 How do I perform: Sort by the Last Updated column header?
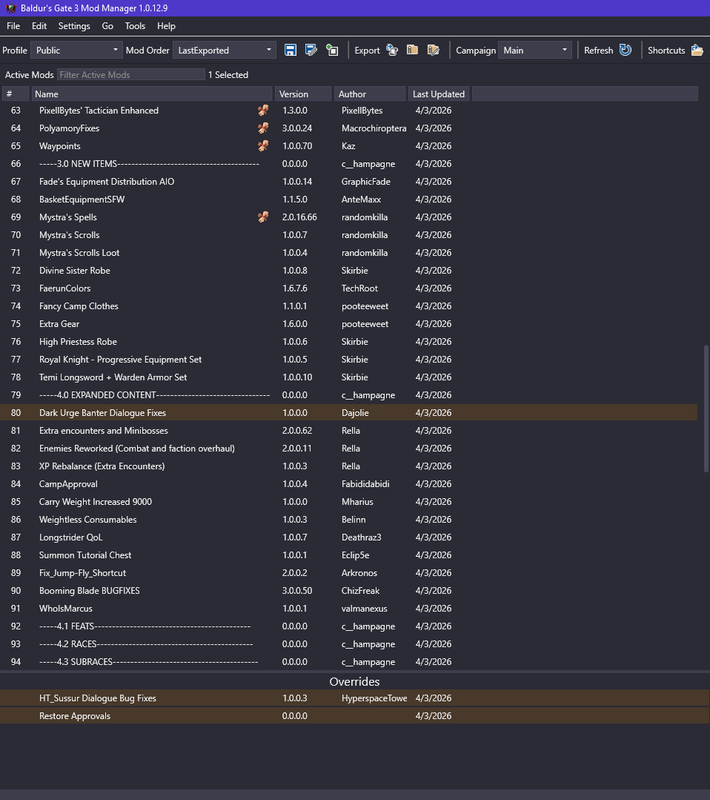pyautogui.click(x=439, y=94)
